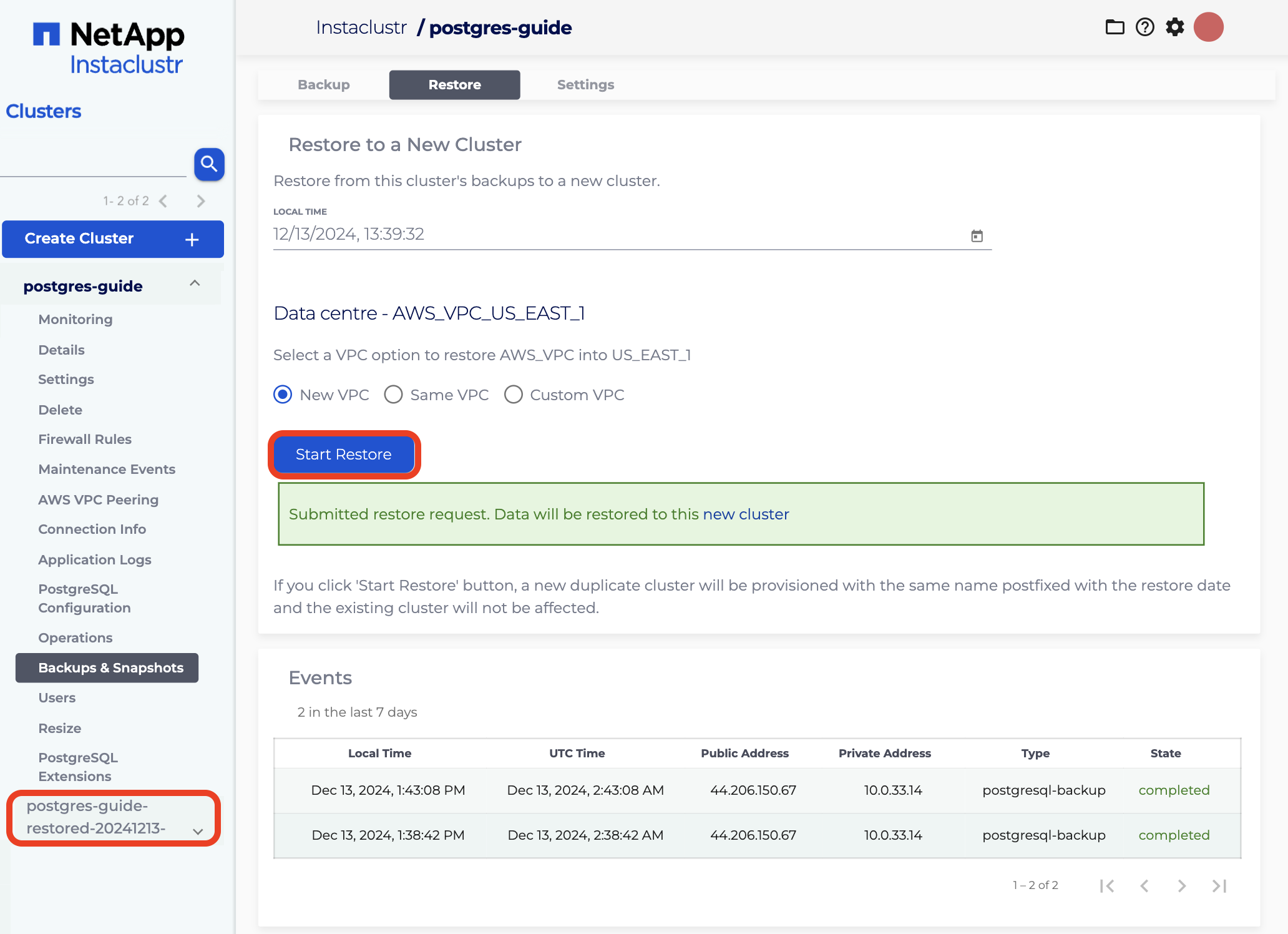Collapse the postgres-guide cluster menu
Image resolution: width=1288 pixels, height=934 pixels.
point(195,284)
